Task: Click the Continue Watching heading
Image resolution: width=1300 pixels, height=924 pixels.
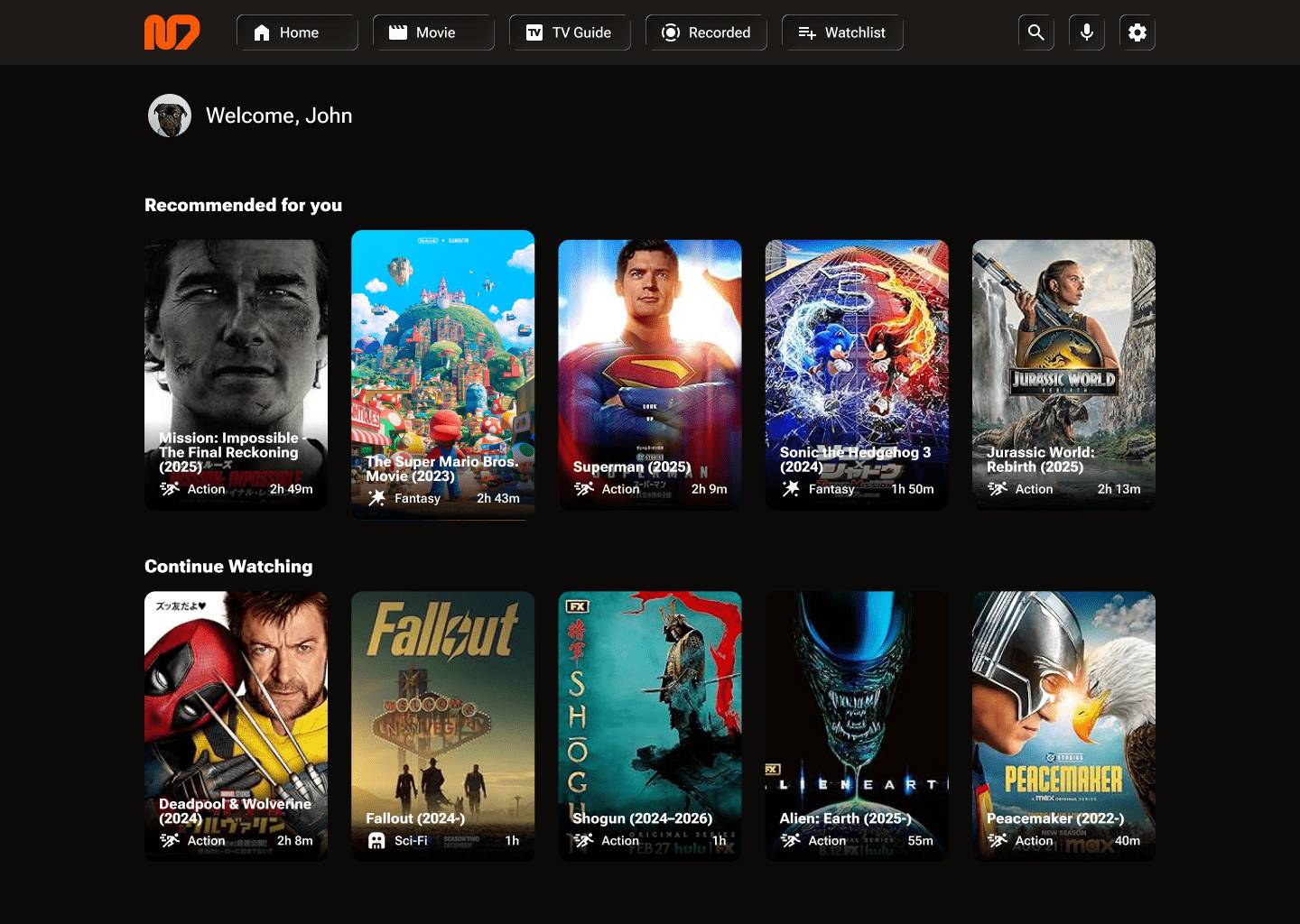Action: coord(228,566)
